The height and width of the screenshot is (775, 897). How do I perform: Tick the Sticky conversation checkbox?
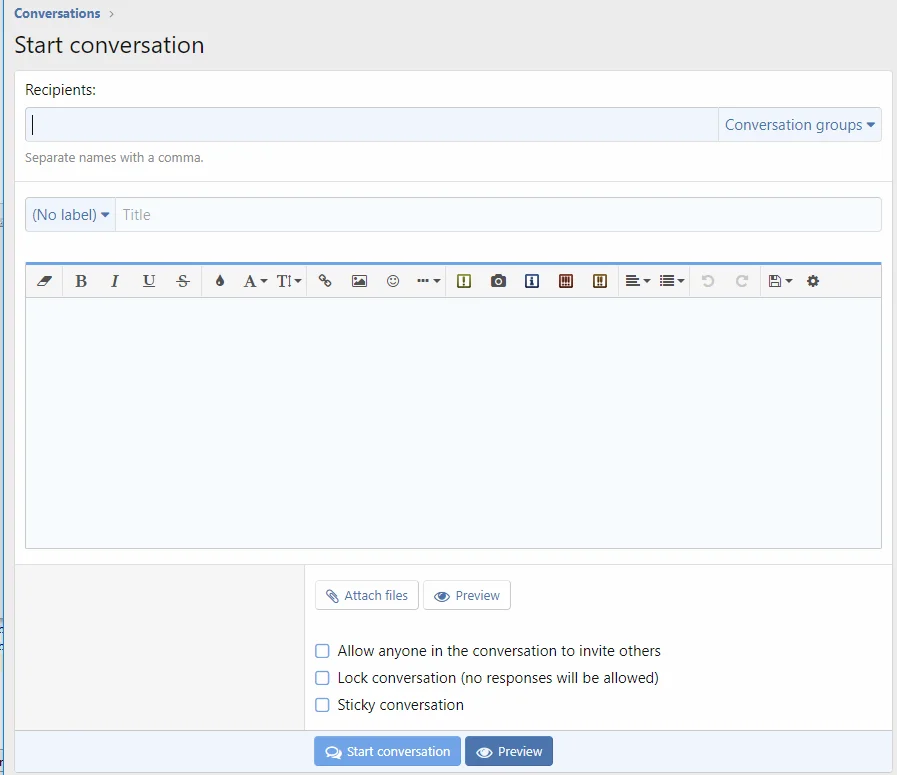click(322, 705)
